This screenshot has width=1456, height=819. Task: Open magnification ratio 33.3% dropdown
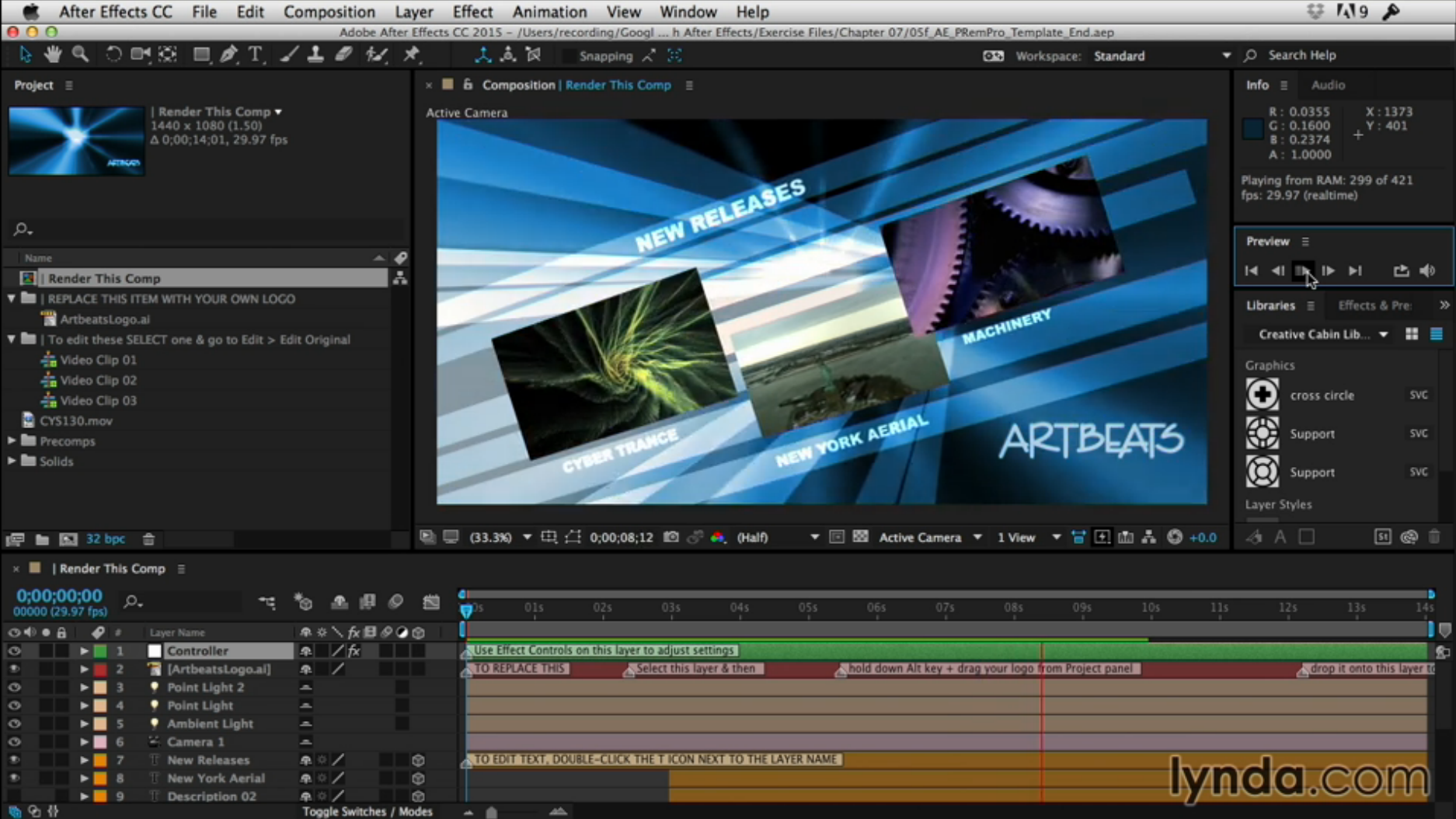tap(500, 537)
